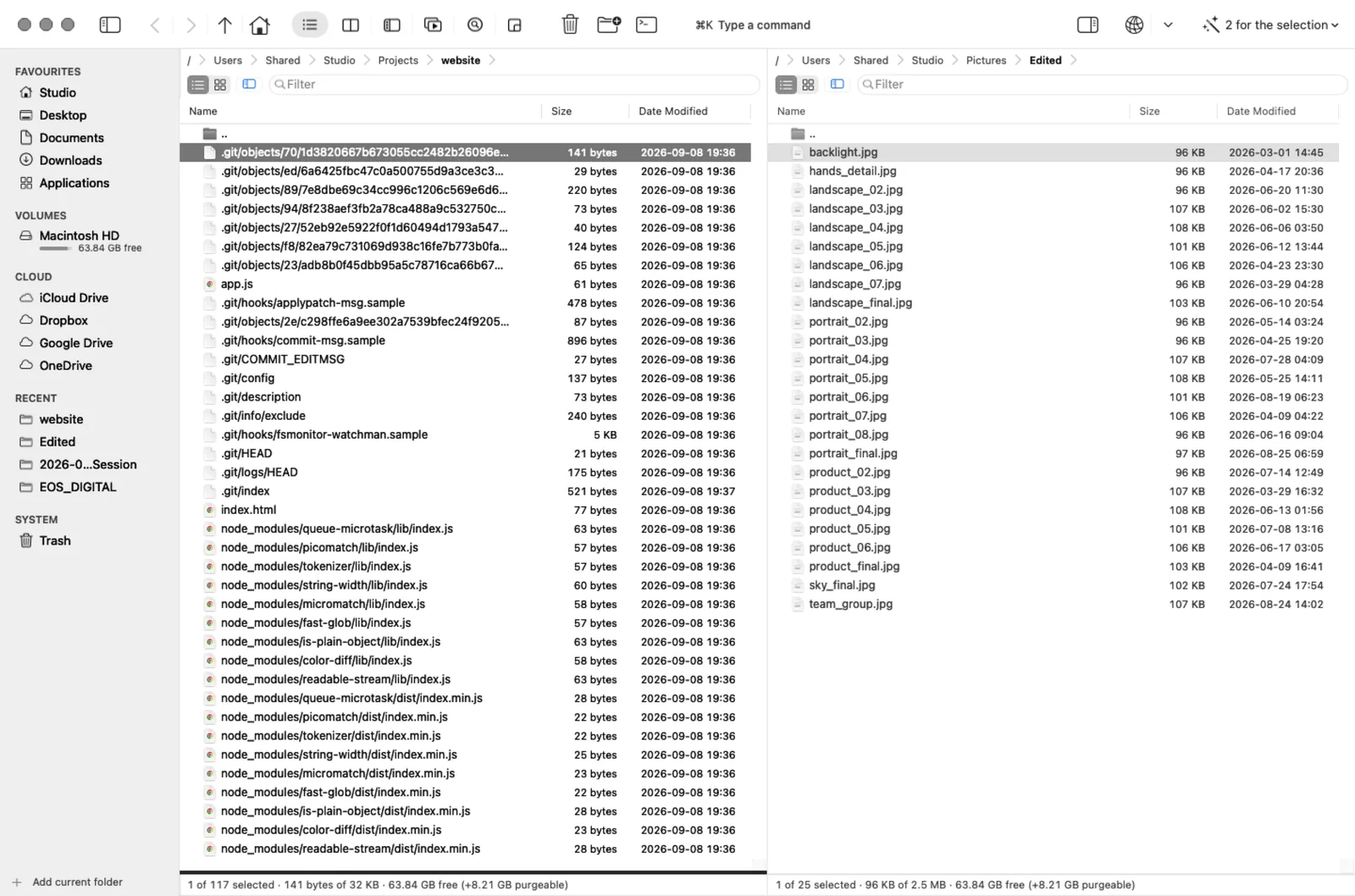Click the overlay window icon in the toolbar
The width and height of the screenshot is (1355, 896).
(x=515, y=25)
